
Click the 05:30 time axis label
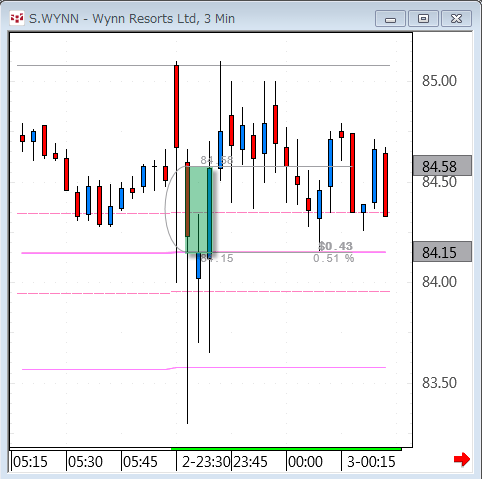click(85, 462)
